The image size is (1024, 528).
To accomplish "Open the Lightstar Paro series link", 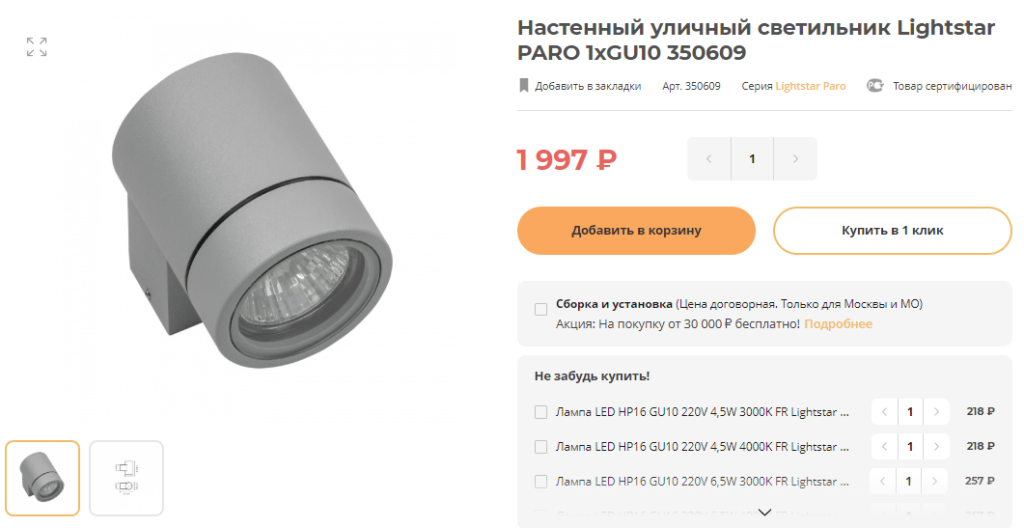I will pos(810,86).
